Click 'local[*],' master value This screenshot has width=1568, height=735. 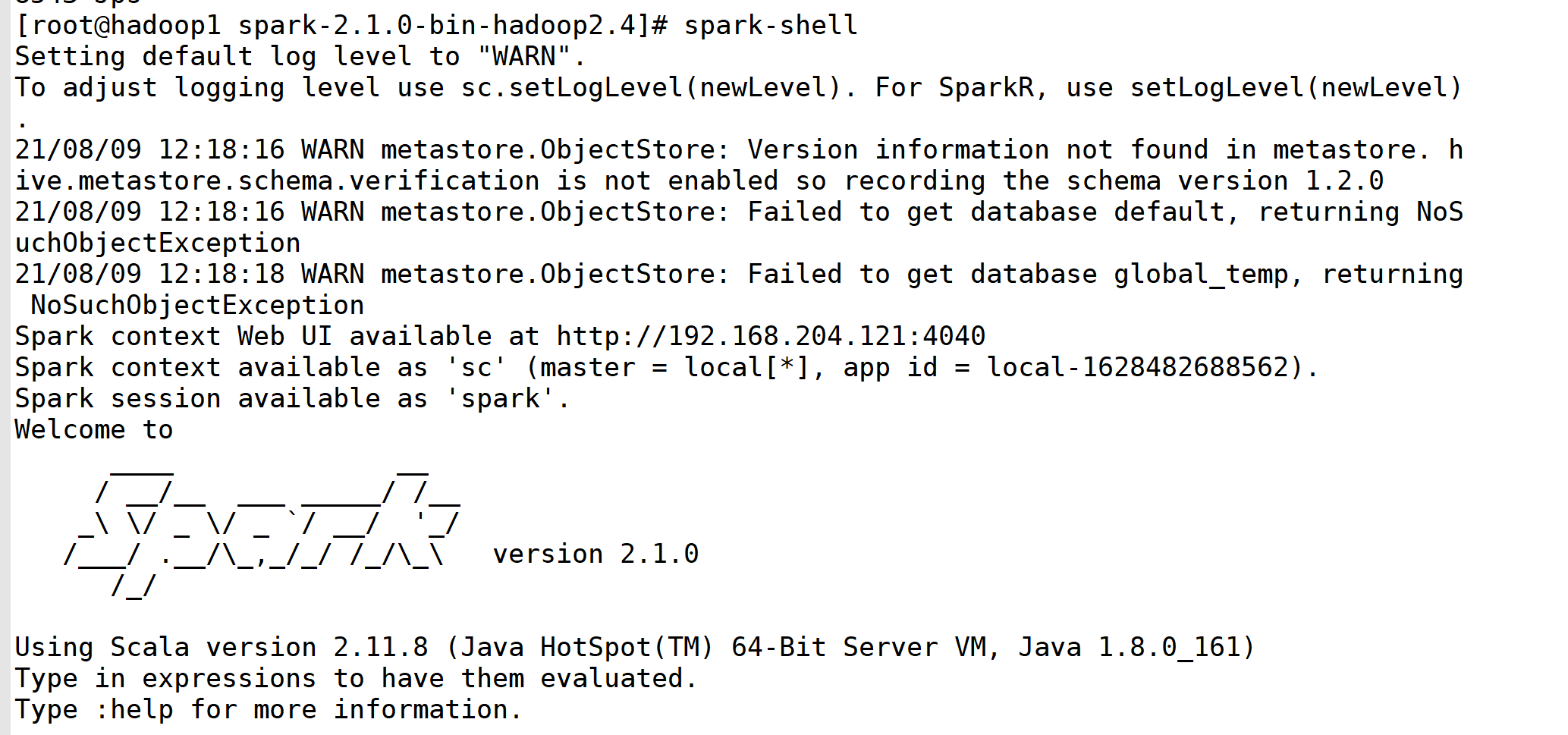pos(755,368)
